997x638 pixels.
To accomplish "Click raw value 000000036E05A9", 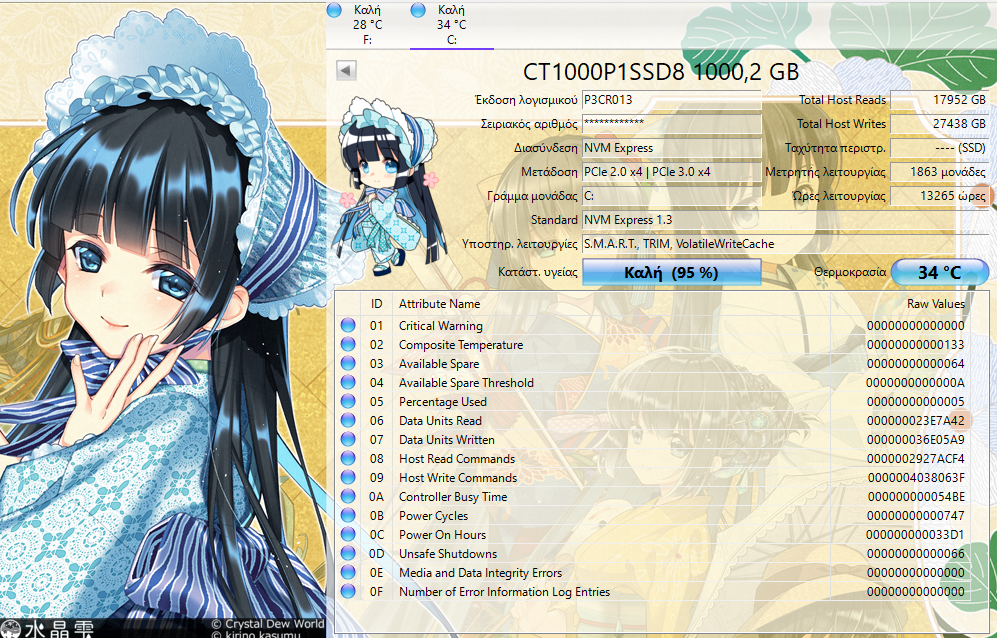I will [x=916, y=440].
